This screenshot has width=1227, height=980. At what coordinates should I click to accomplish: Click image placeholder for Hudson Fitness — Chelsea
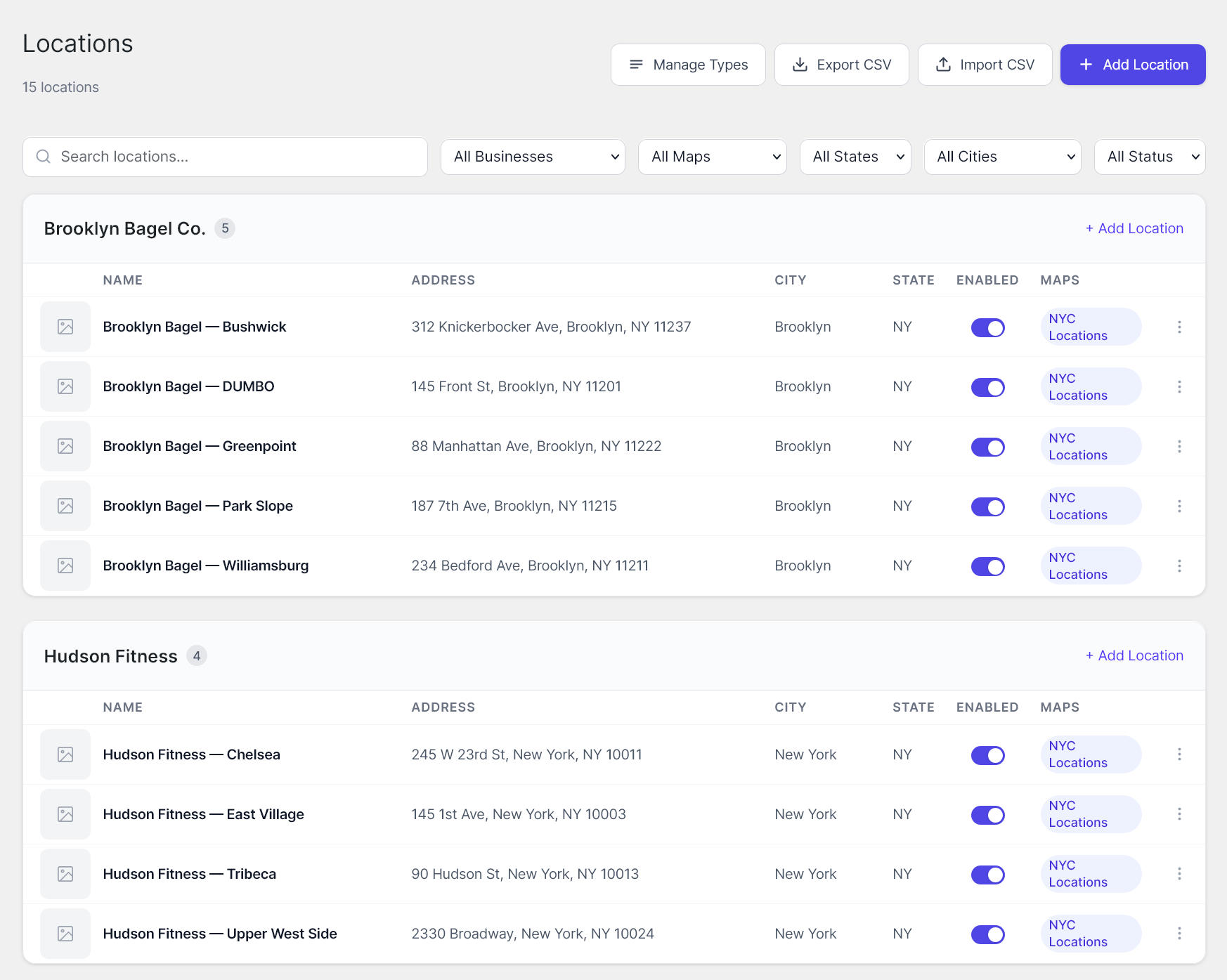65,754
